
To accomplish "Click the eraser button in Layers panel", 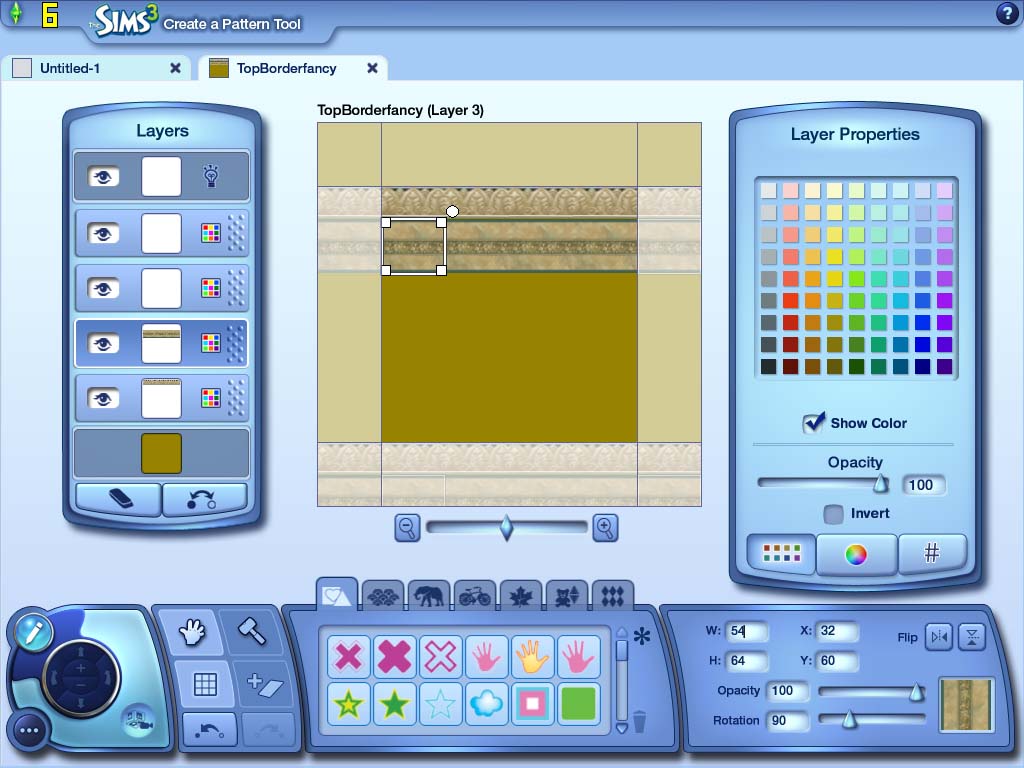I will tap(118, 499).
